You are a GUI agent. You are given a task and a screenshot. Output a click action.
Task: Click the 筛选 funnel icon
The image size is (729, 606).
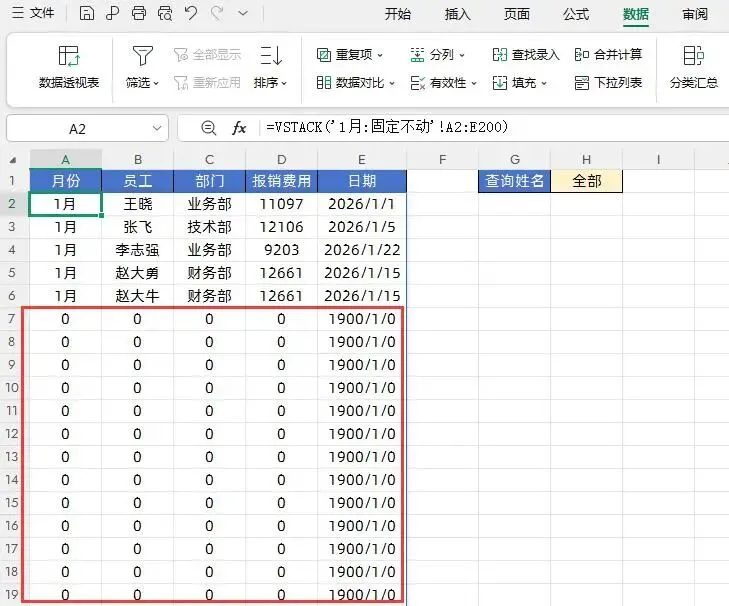tap(142, 56)
